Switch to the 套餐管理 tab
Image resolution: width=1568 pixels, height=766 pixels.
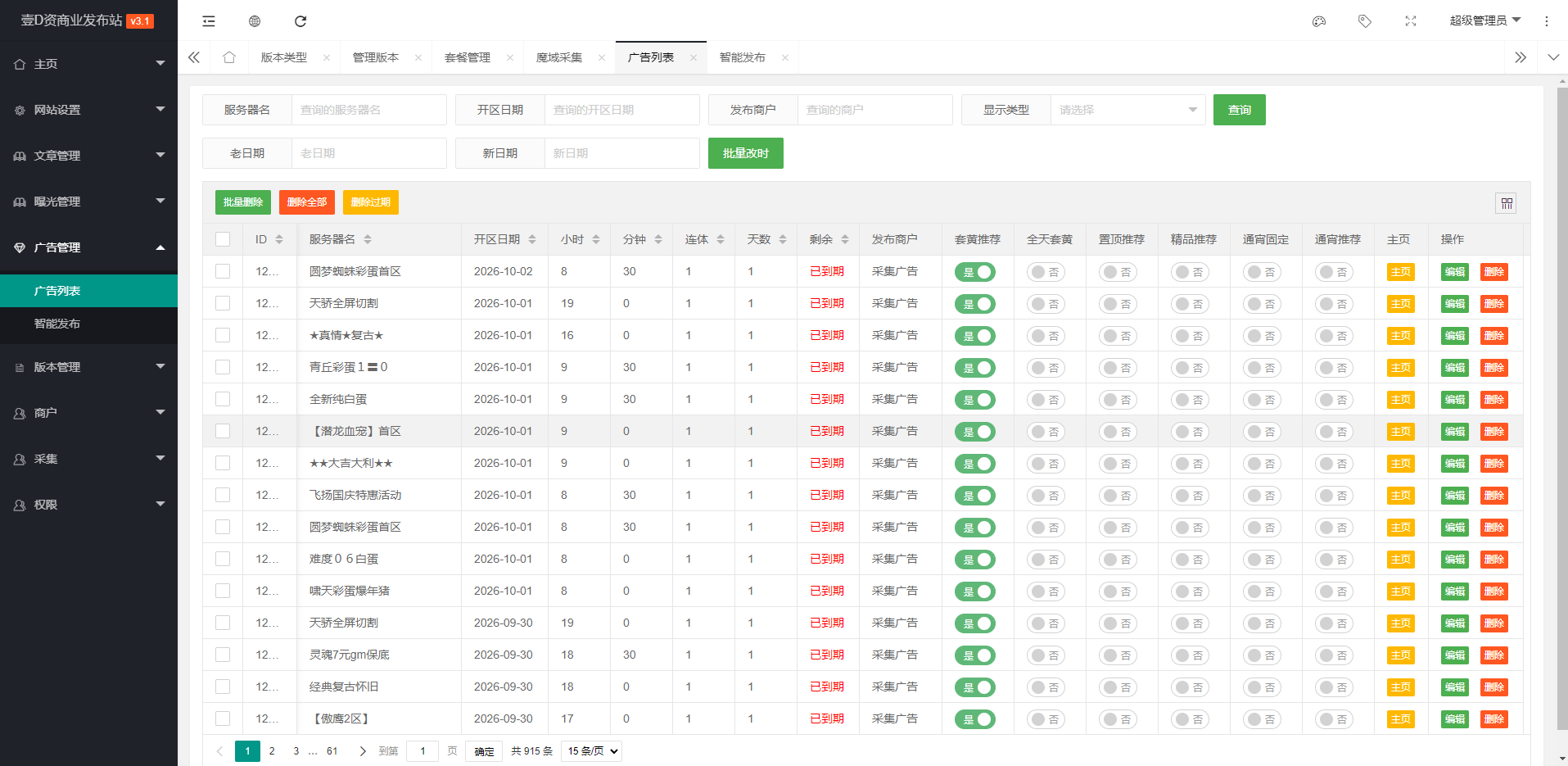(x=467, y=57)
